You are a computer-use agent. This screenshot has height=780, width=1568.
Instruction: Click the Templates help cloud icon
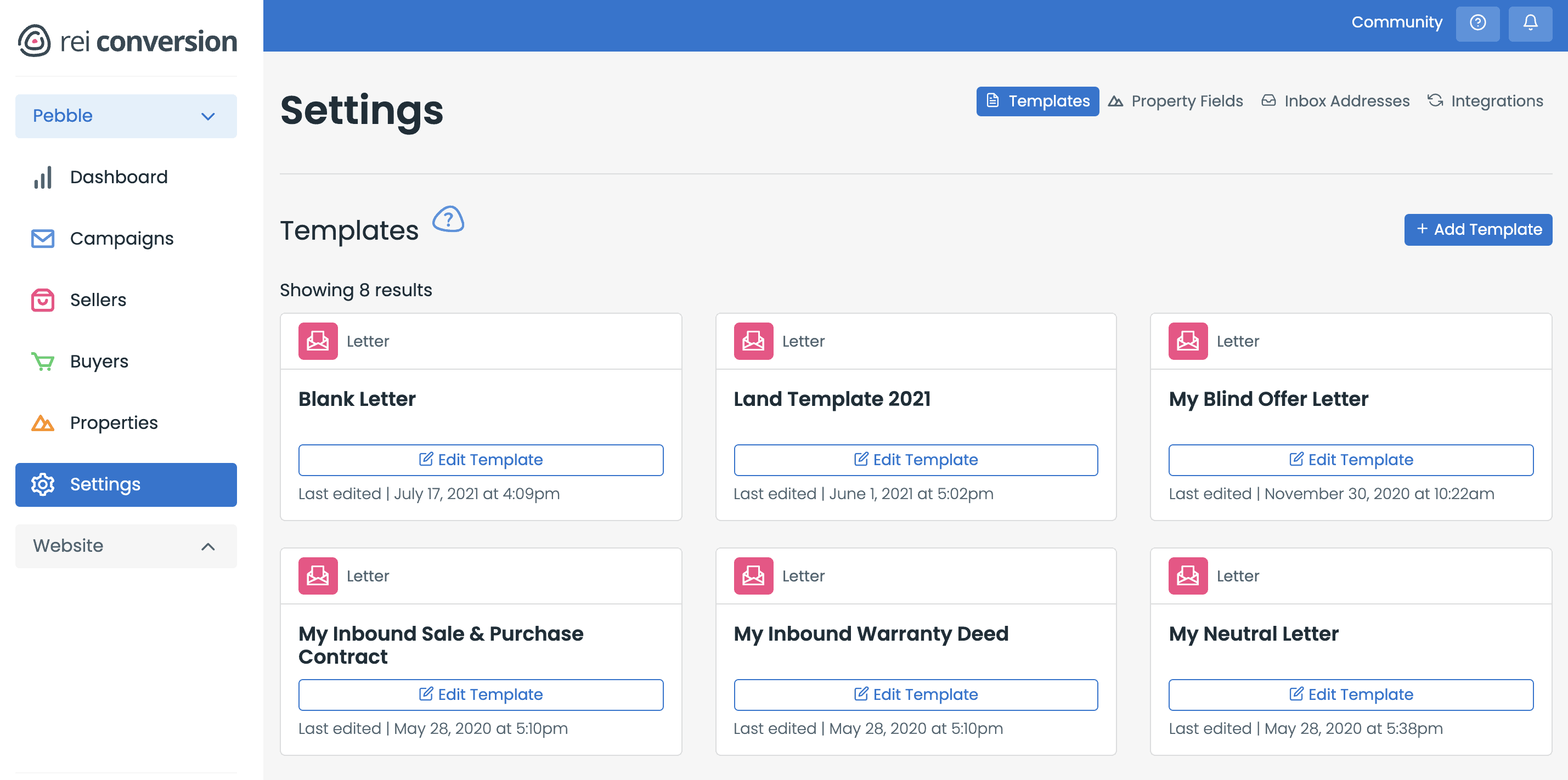pyautogui.click(x=448, y=219)
